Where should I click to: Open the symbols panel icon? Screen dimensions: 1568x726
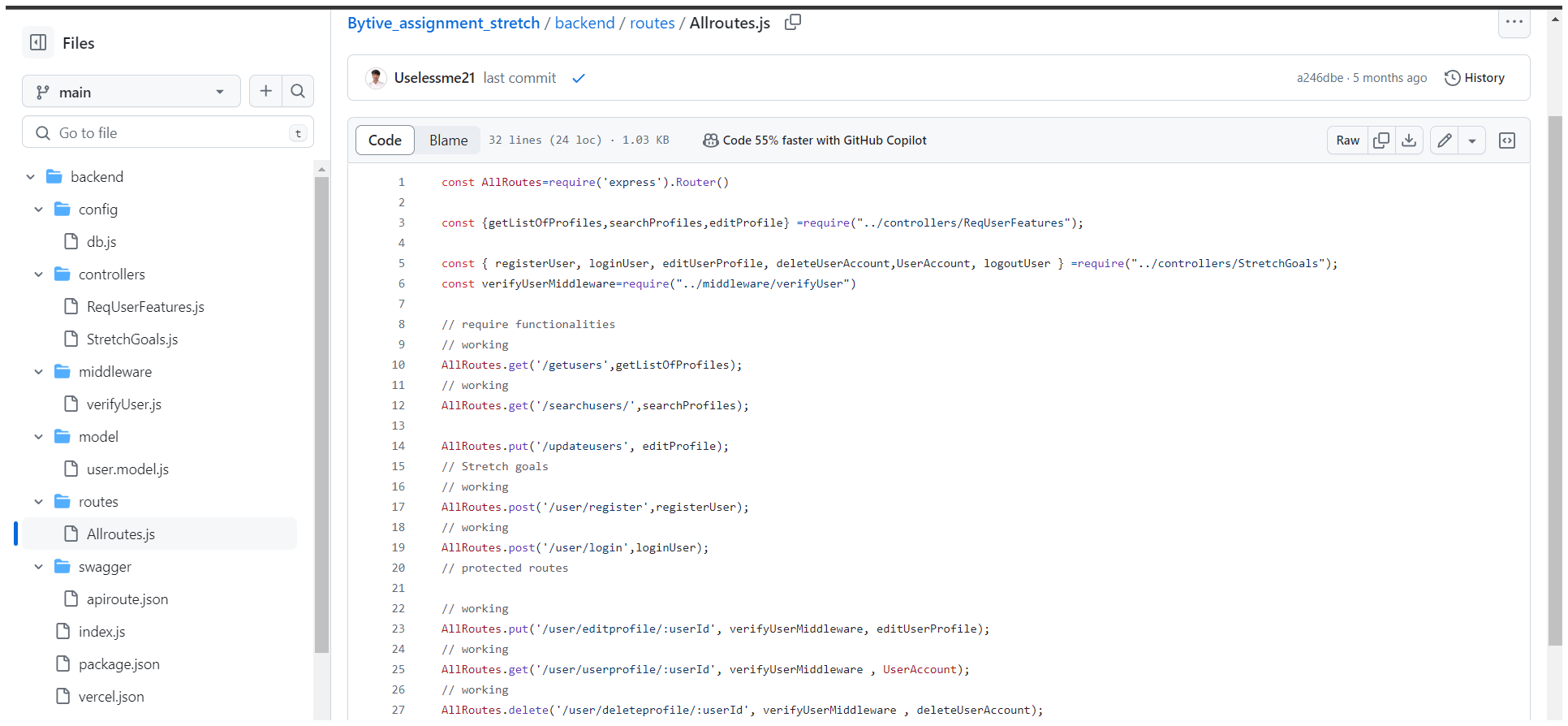[x=1507, y=140]
